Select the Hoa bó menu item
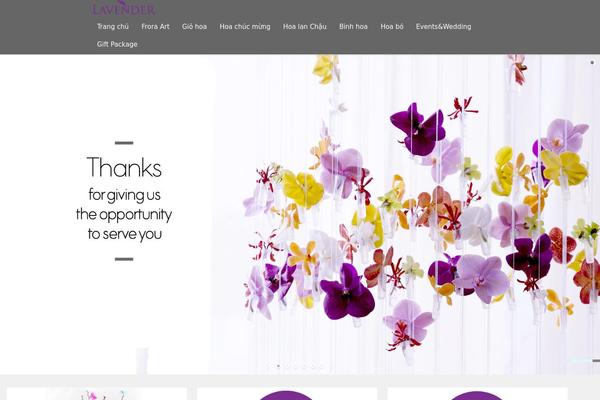Viewport: 600px width, 400px height. click(x=392, y=26)
